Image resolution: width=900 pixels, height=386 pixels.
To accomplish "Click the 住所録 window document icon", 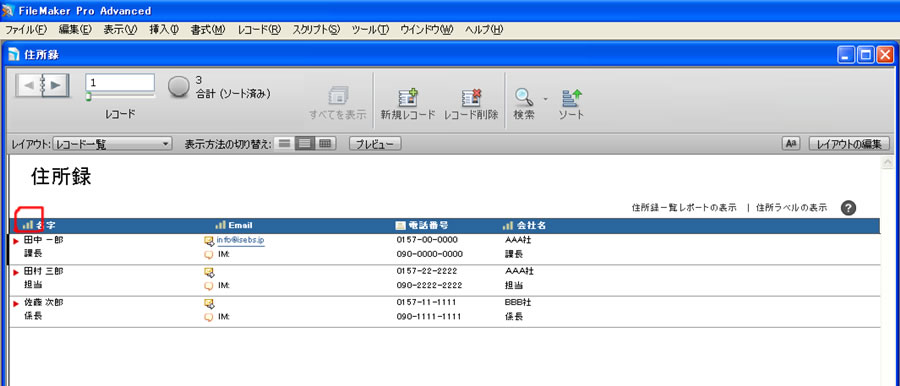I will 14,55.
